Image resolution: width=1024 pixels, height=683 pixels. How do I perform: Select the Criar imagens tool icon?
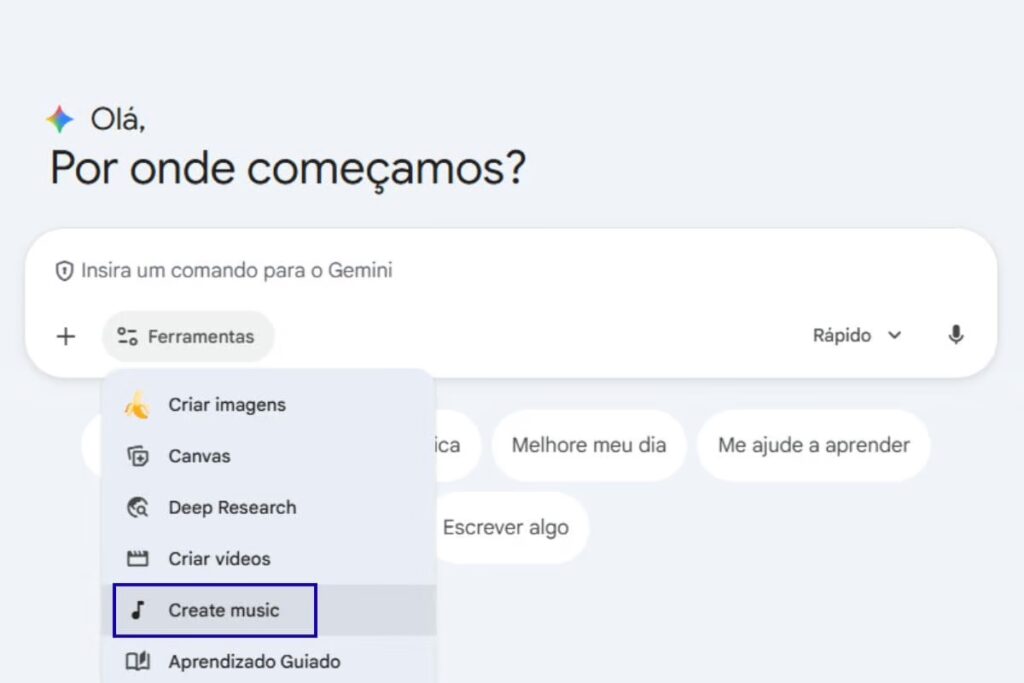pos(139,404)
